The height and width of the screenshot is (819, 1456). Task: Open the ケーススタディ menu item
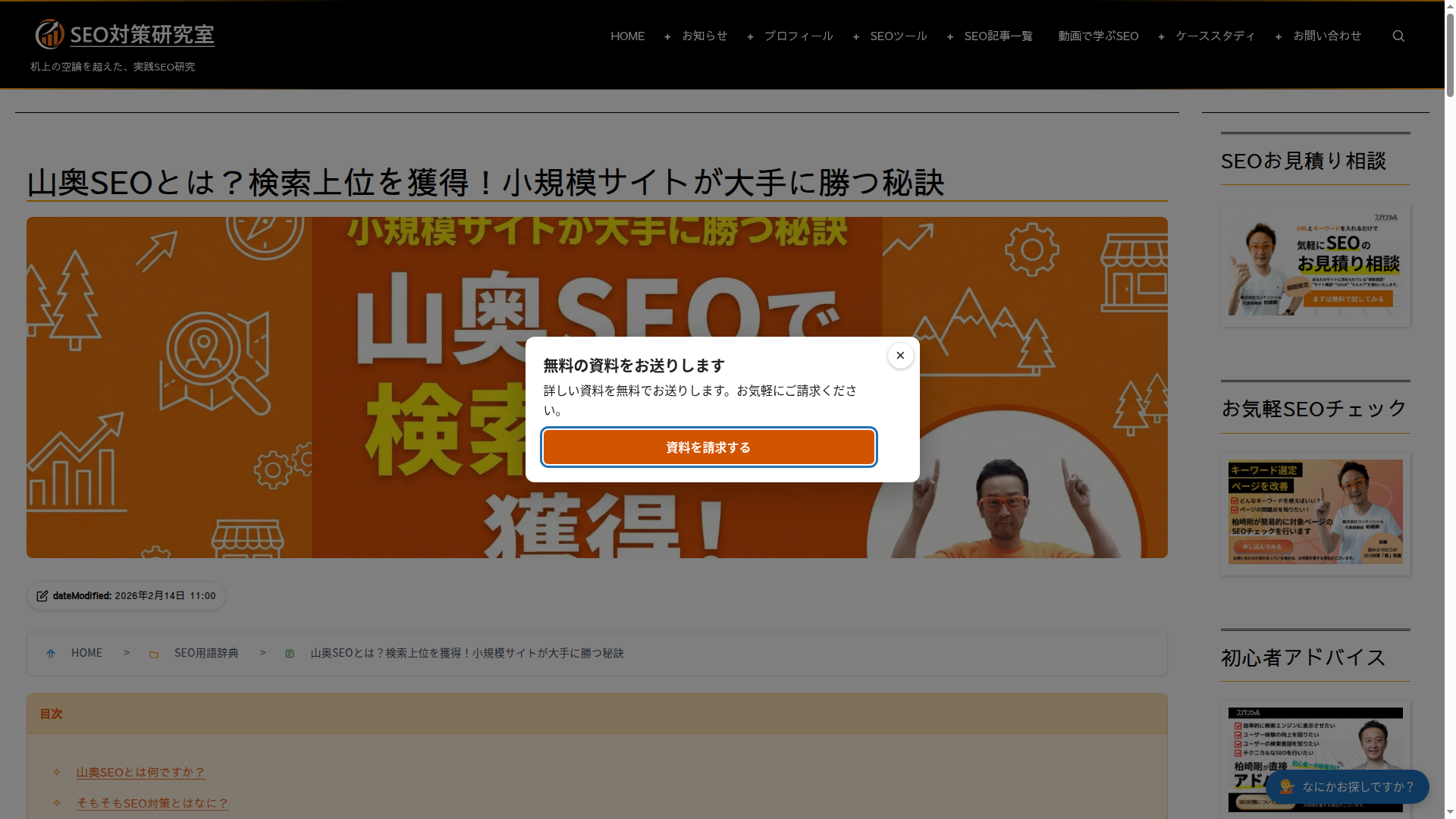point(1216,36)
